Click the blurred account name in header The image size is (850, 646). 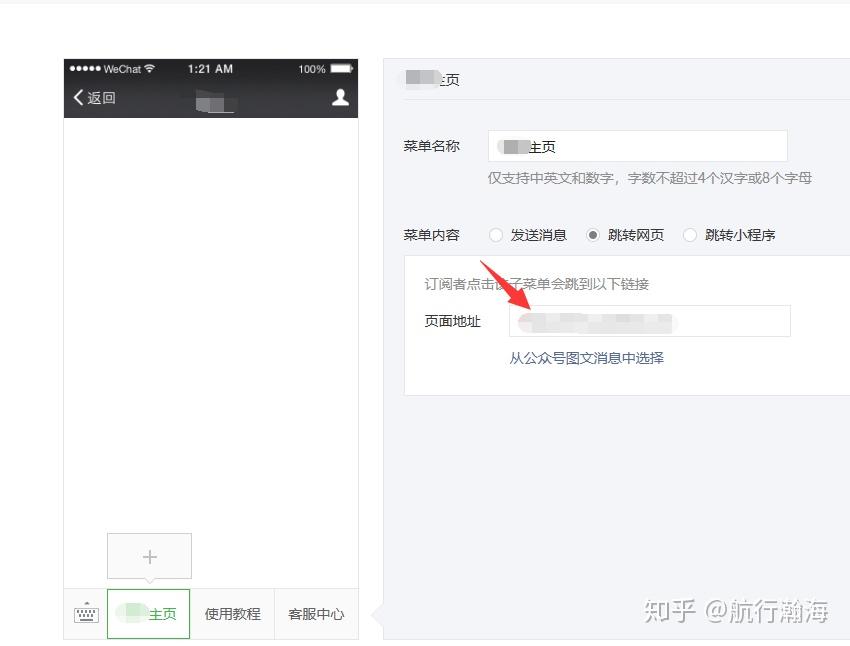coord(215,101)
